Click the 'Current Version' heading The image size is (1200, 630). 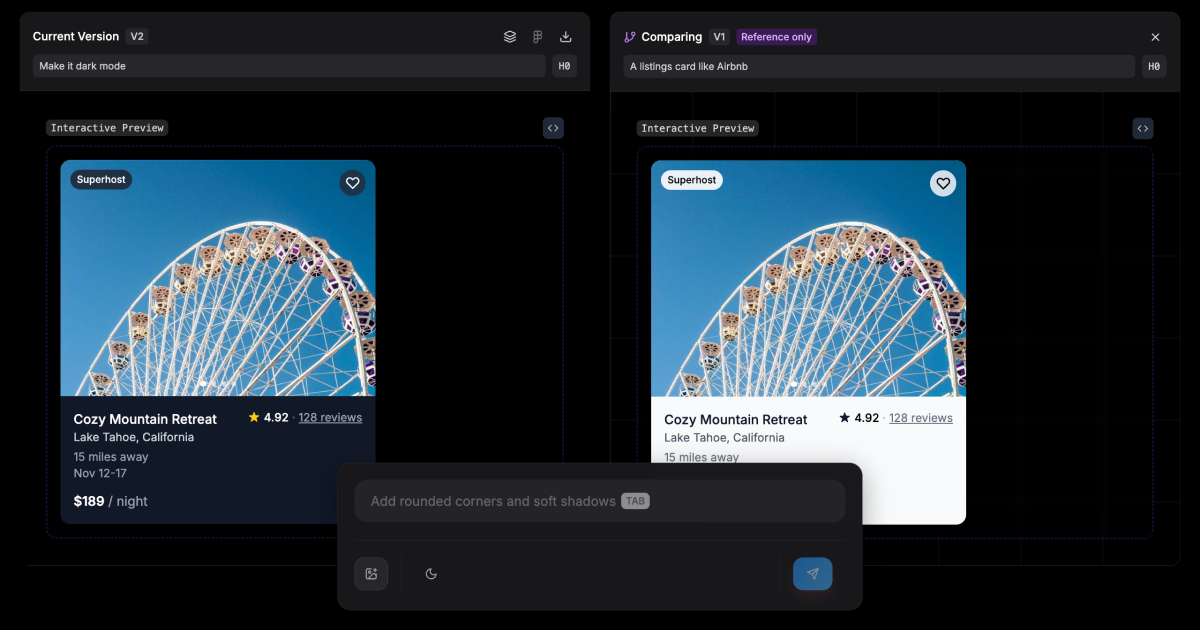[76, 37]
